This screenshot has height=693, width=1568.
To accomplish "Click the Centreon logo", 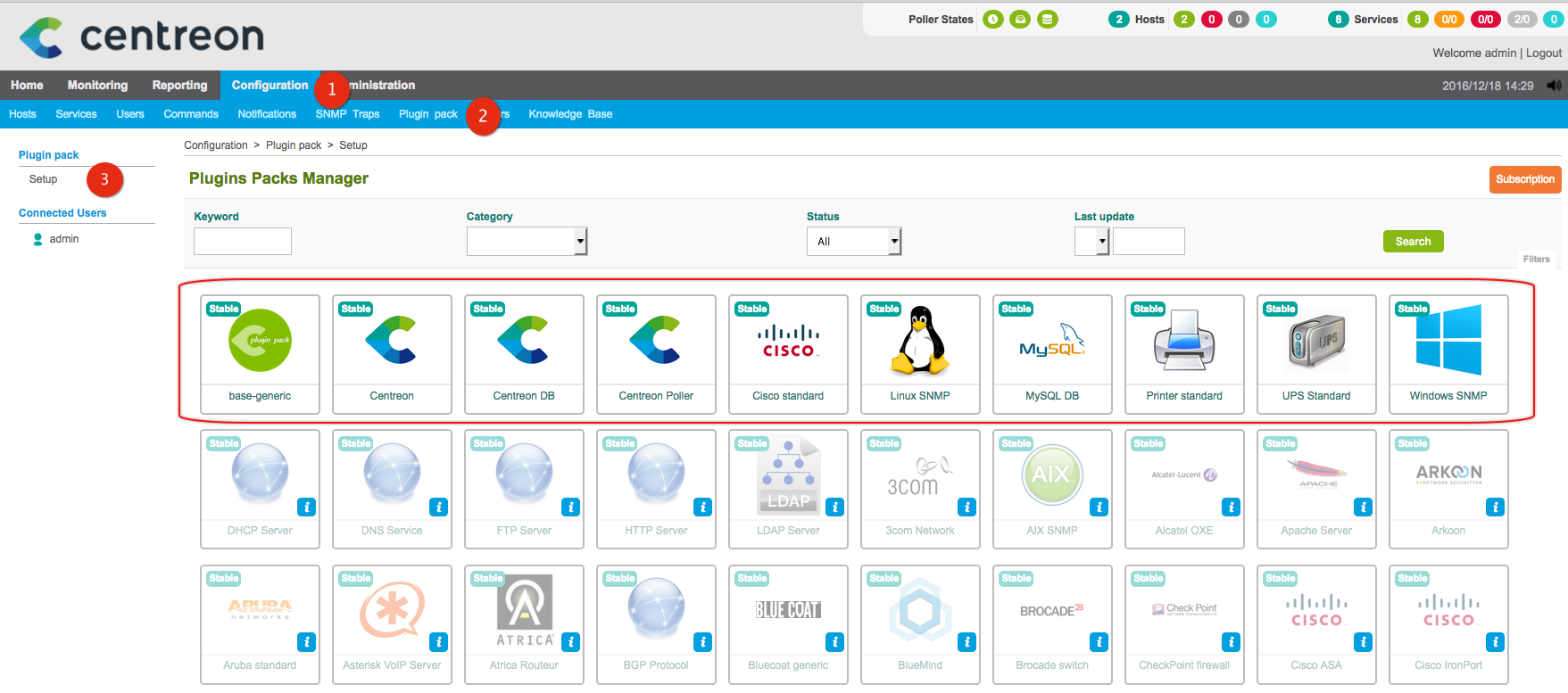I will (x=142, y=37).
